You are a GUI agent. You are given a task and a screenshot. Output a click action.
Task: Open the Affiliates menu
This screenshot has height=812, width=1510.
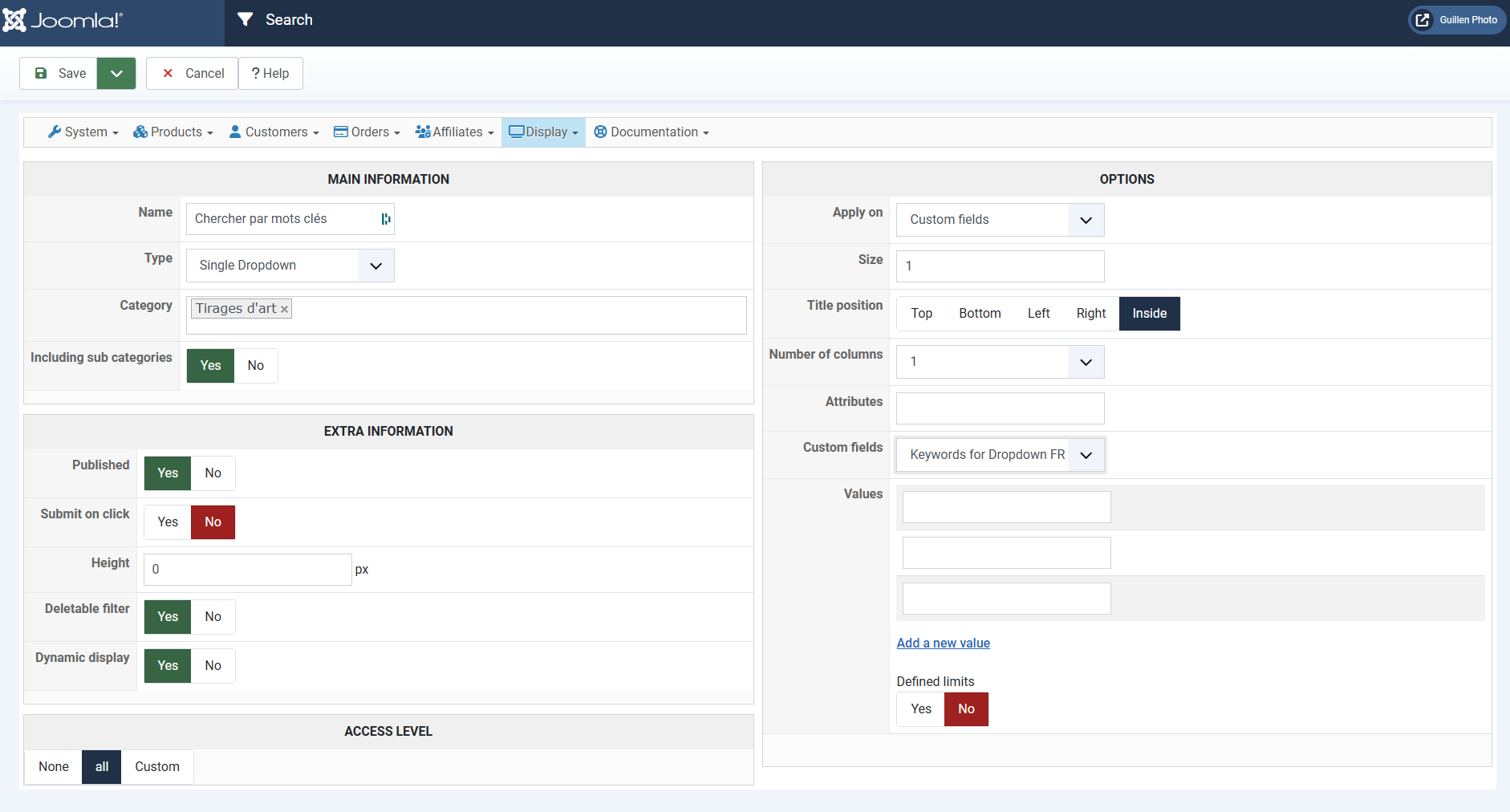(x=455, y=132)
